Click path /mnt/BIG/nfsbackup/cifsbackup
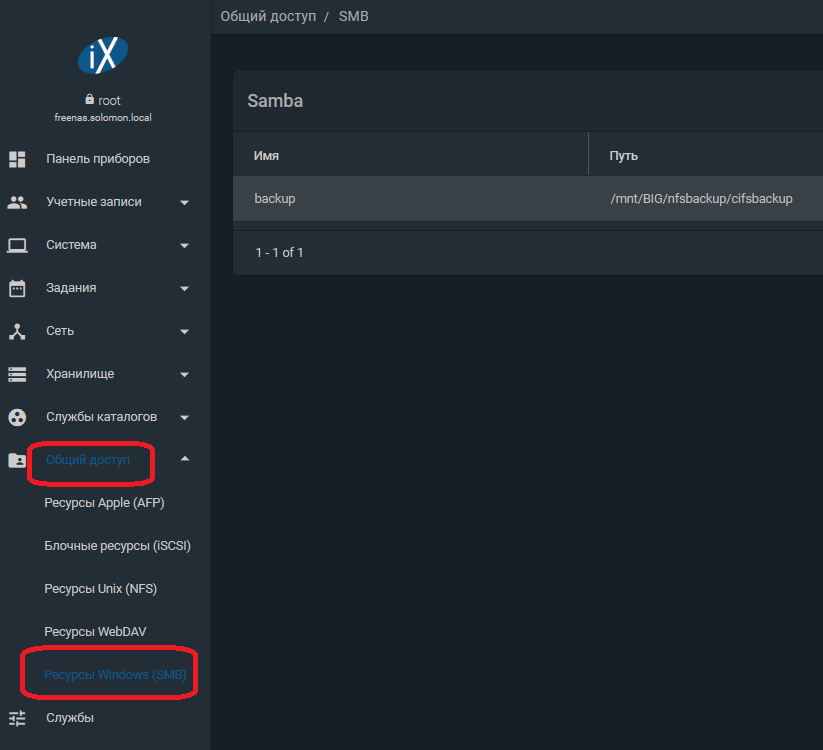 point(701,199)
